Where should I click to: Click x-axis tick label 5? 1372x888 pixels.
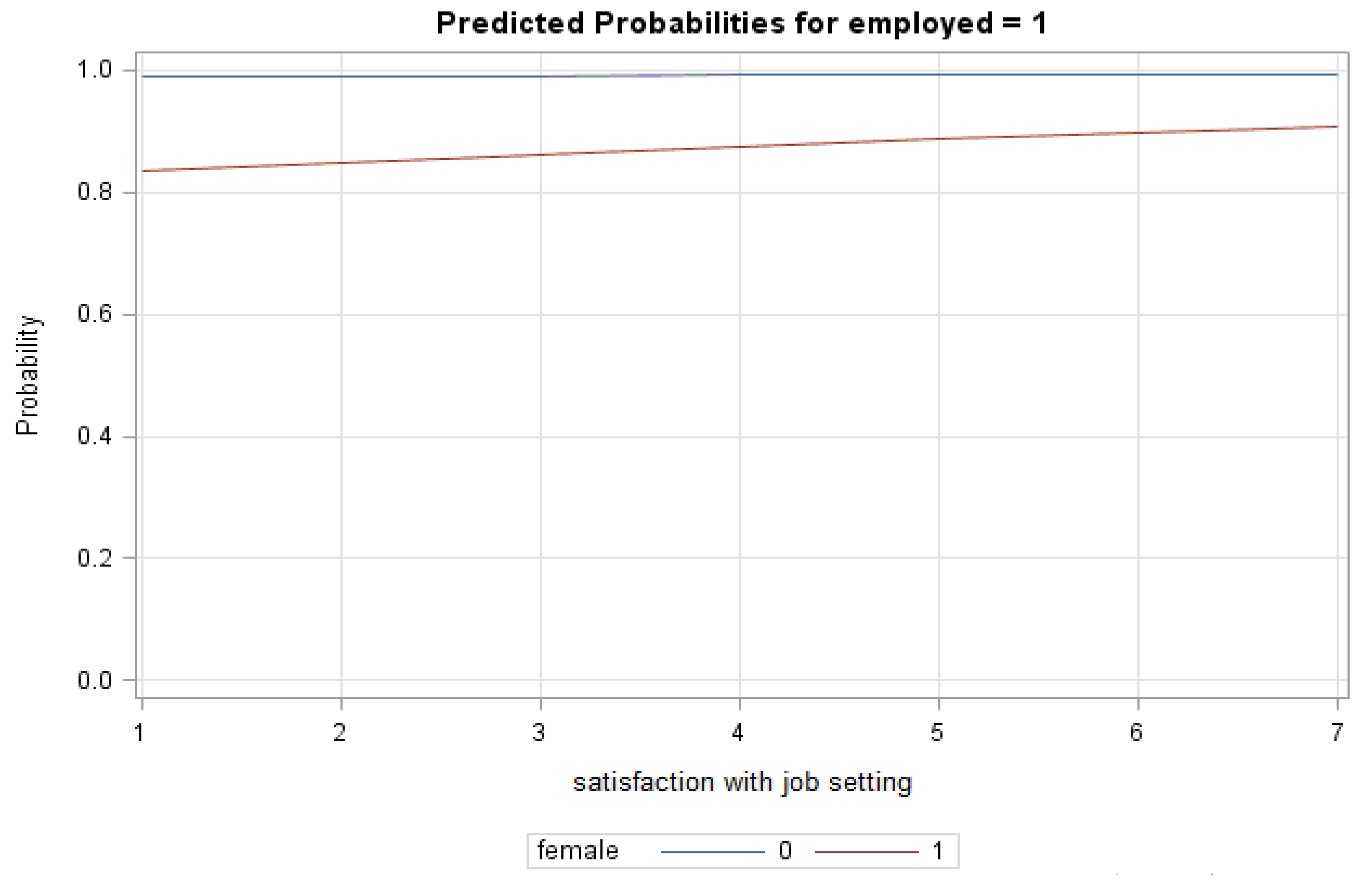tap(938, 732)
